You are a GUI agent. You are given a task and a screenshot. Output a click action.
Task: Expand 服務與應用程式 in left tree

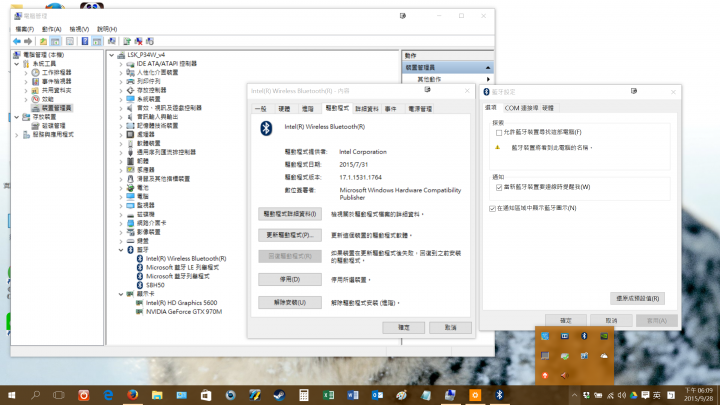[17, 135]
